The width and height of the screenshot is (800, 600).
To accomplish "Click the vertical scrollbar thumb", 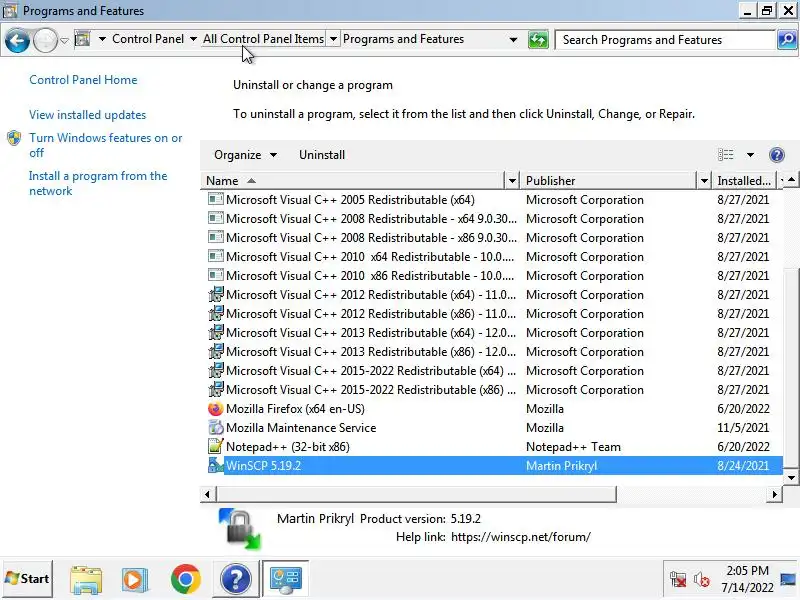I will point(791,366).
